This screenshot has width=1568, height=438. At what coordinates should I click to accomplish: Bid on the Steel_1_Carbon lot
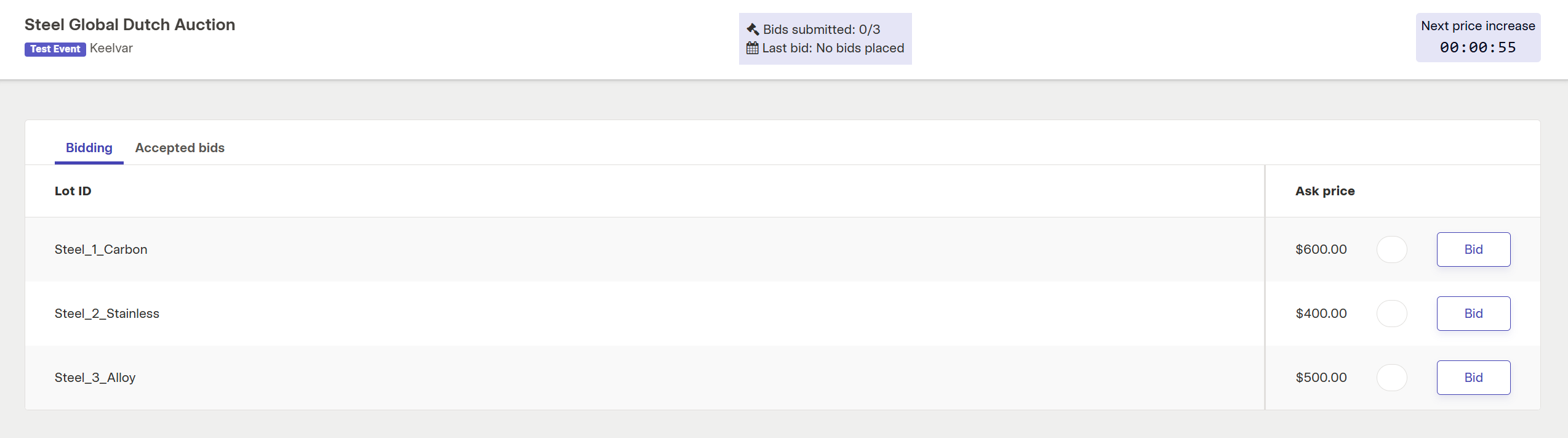(x=1473, y=249)
